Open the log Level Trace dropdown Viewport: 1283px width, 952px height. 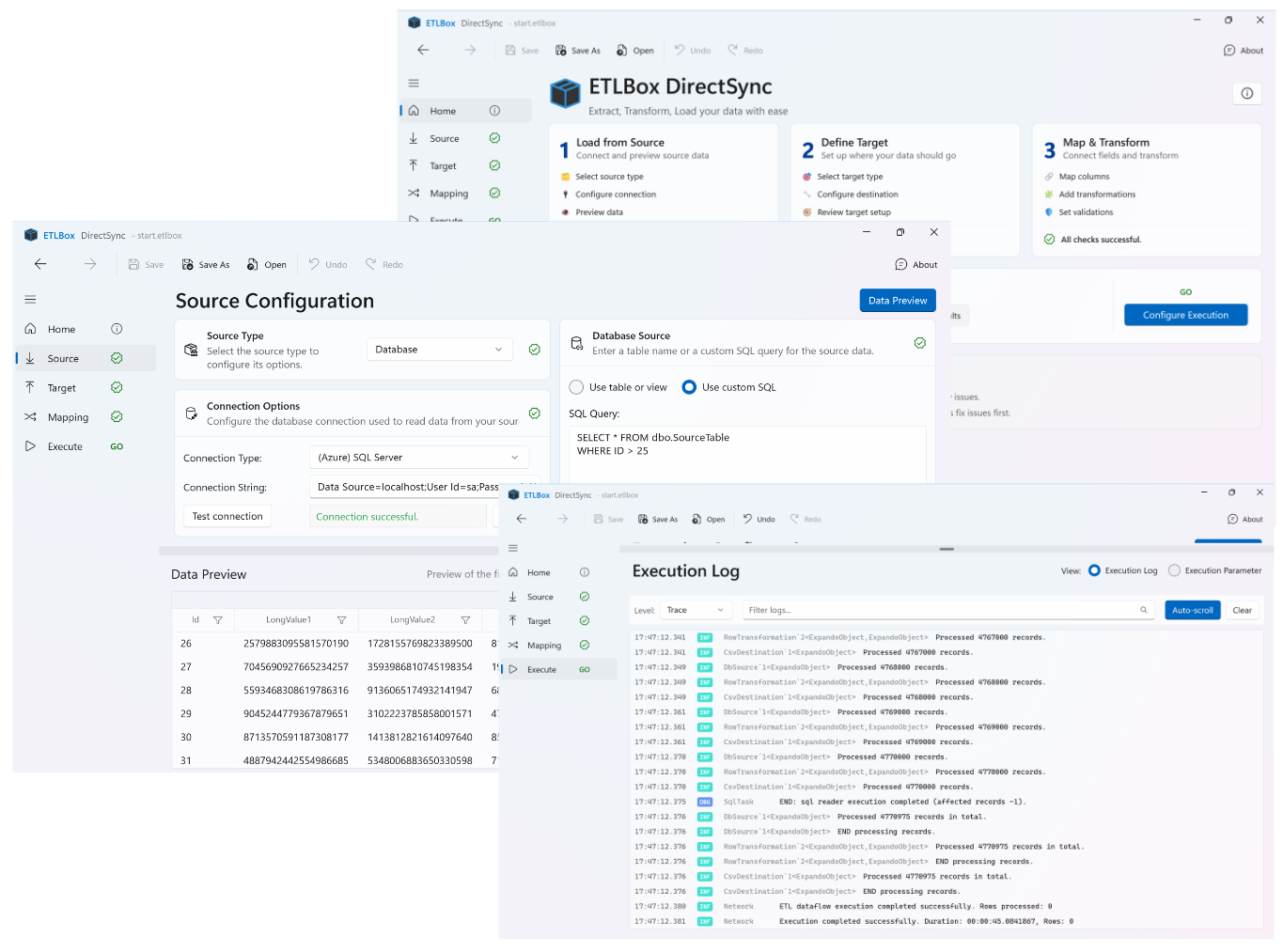[696, 610]
